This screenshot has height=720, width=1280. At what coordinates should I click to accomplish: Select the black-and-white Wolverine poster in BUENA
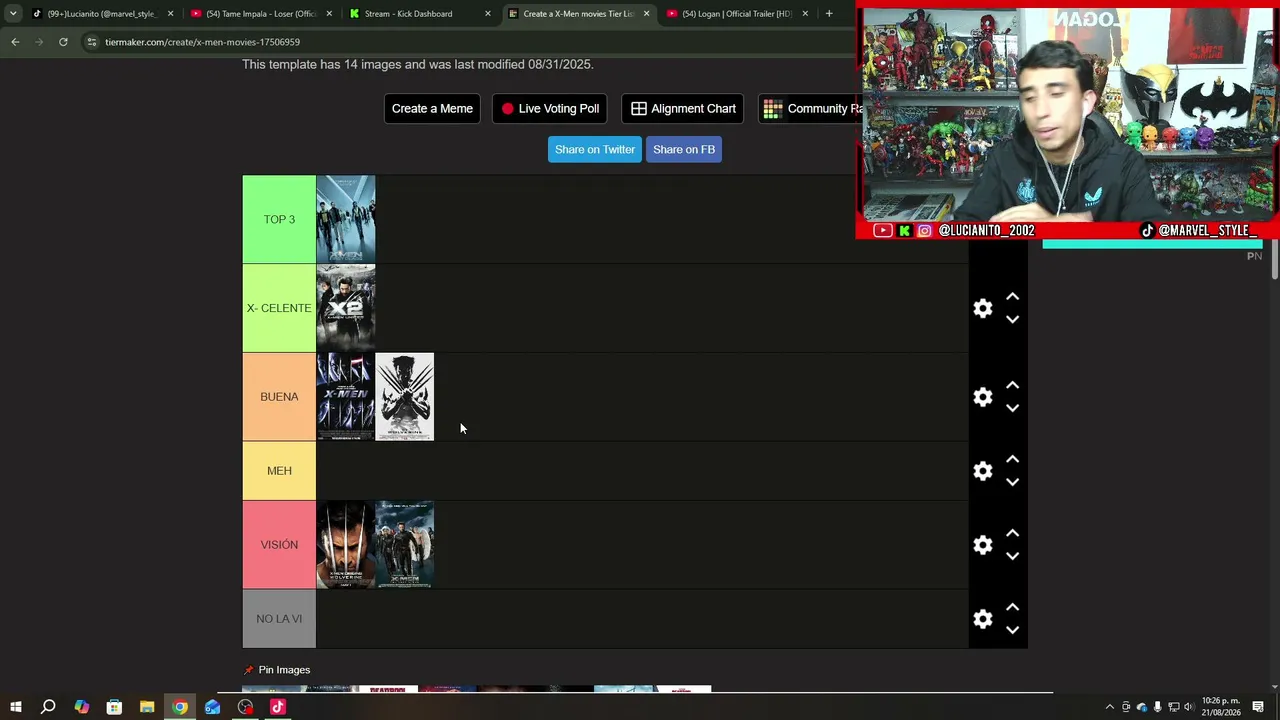point(405,397)
